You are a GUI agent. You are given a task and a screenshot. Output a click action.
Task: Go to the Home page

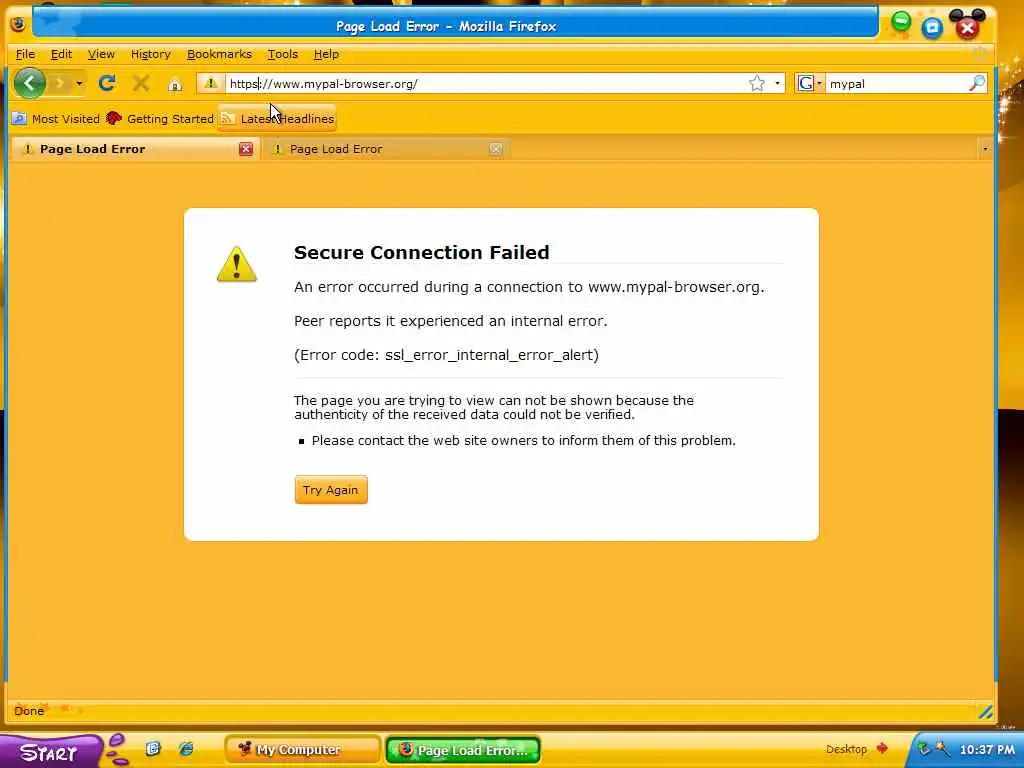(175, 84)
